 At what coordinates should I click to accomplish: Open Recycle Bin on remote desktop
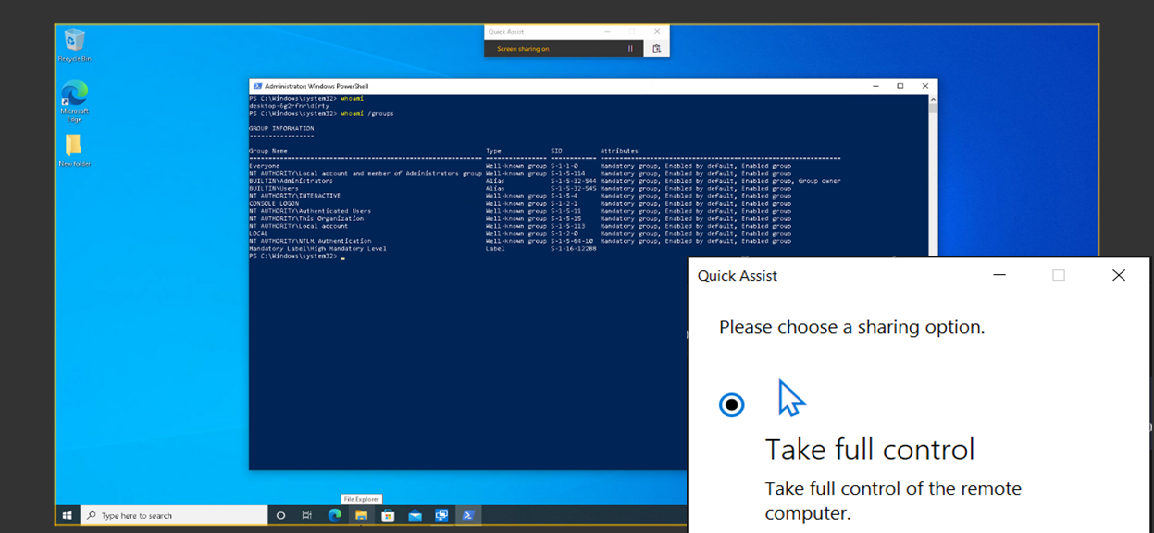pos(75,45)
